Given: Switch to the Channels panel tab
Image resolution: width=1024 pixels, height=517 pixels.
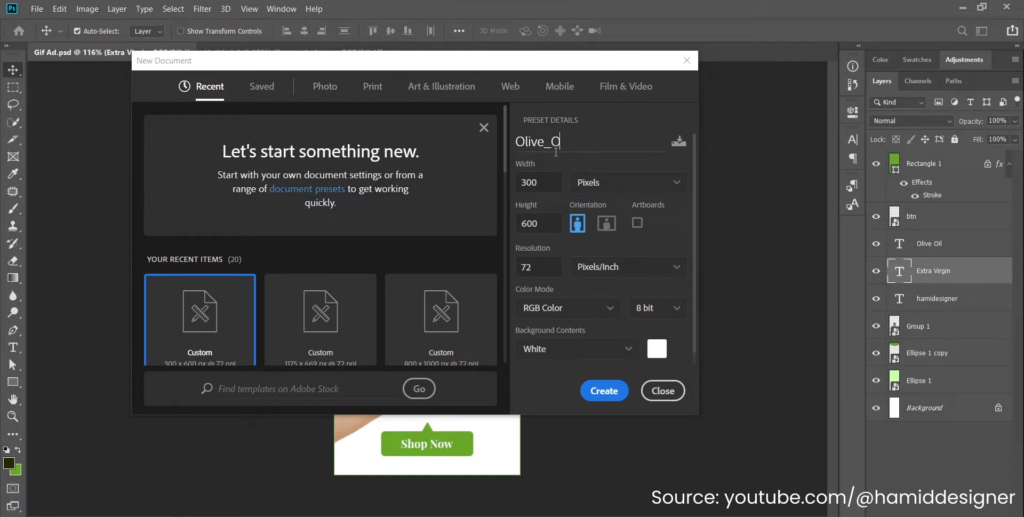Looking at the screenshot, I should tap(918, 81).
